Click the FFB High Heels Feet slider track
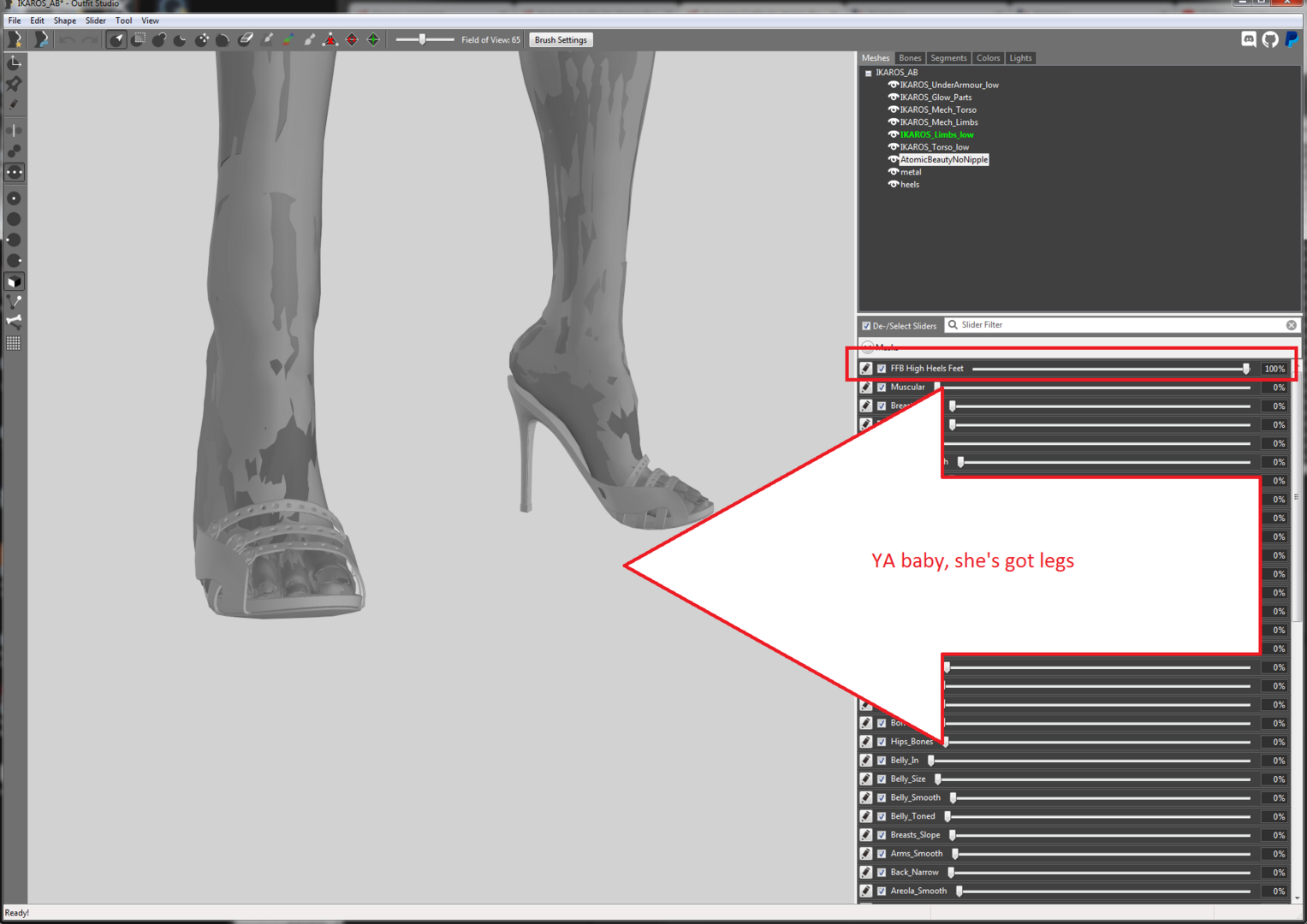This screenshot has width=1307, height=924. coord(1111,369)
